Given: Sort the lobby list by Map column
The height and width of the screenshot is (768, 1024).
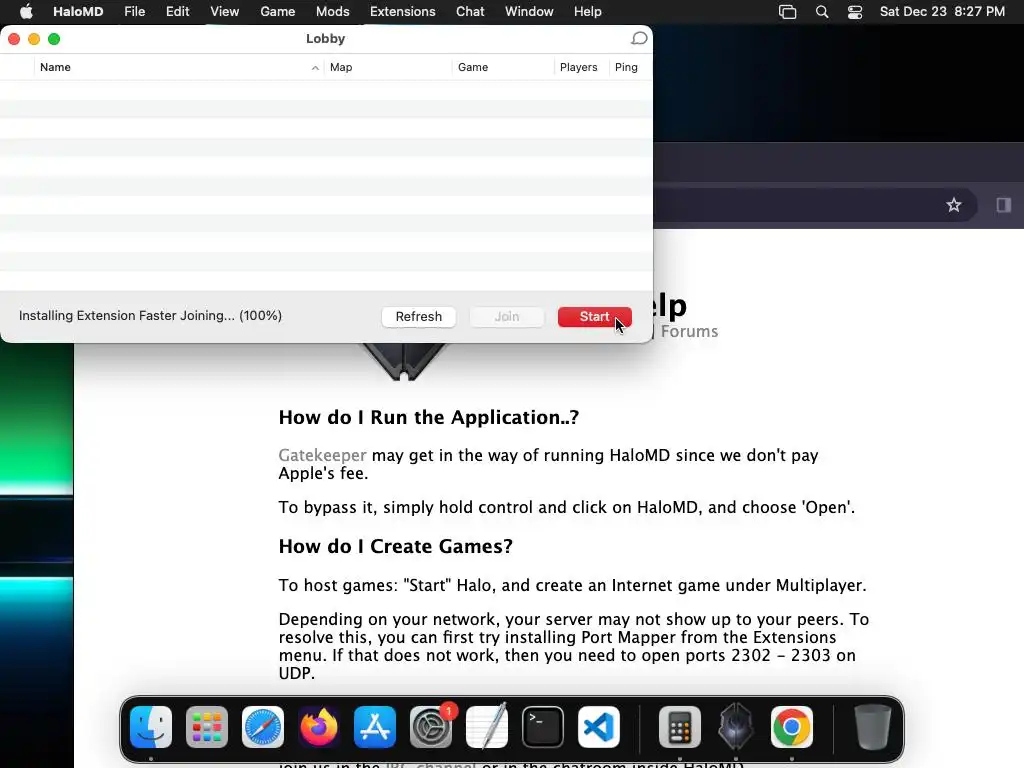Looking at the screenshot, I should point(388,67).
